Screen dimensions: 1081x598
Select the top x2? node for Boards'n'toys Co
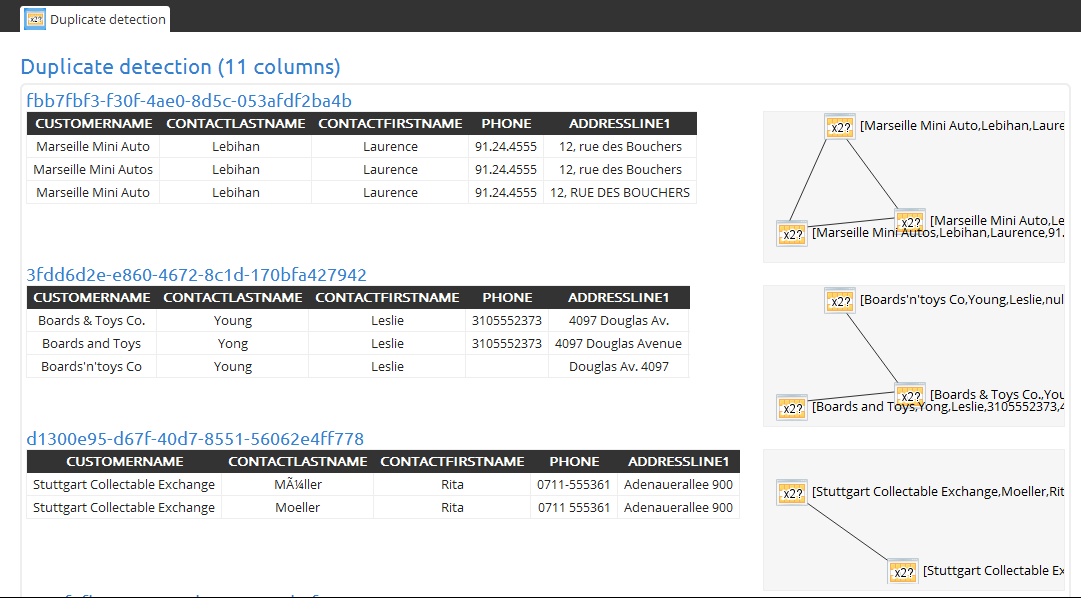click(x=840, y=300)
